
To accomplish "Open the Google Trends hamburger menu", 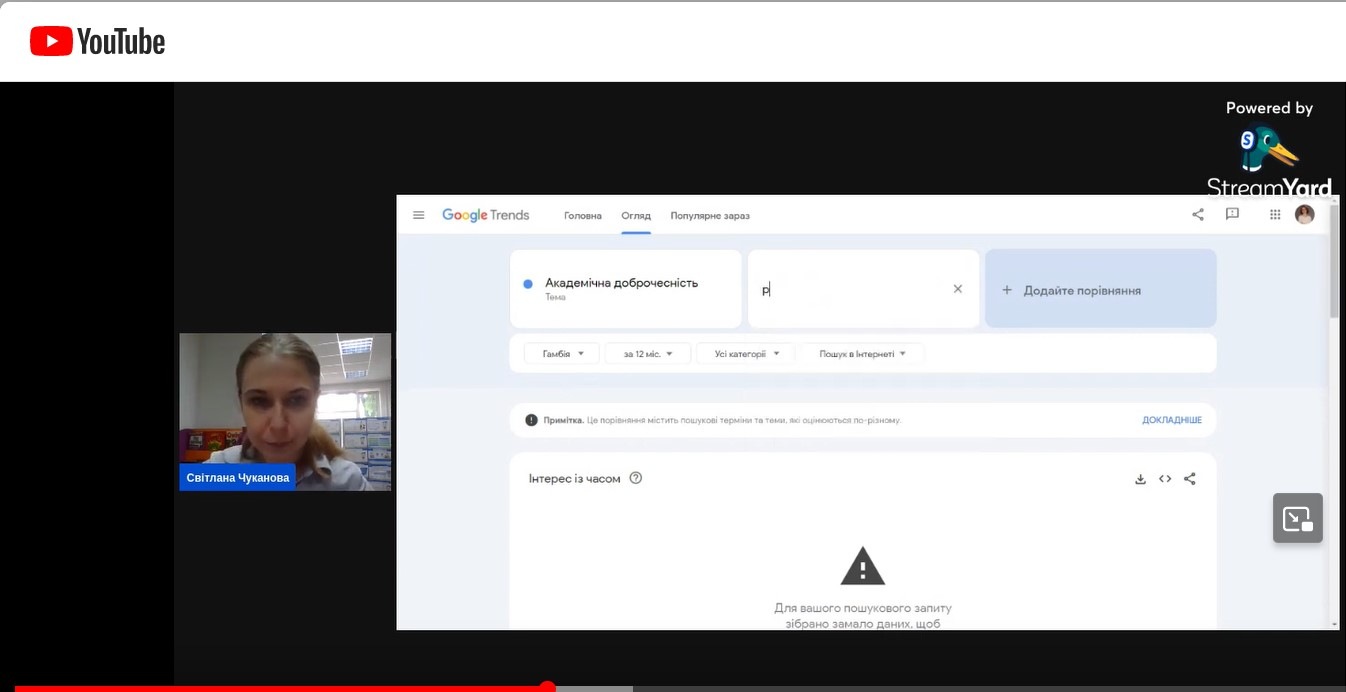I will point(419,215).
